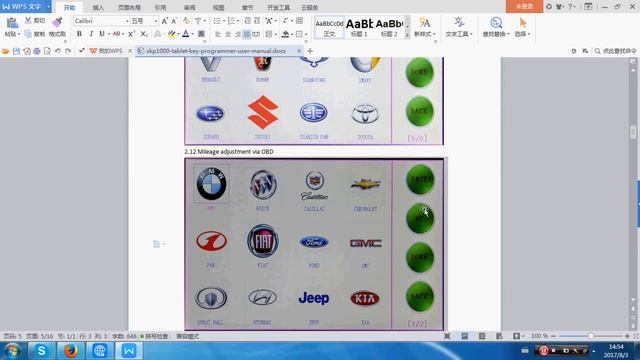Save document with floppy disk icon
The width and height of the screenshot is (640, 360).
16,51
